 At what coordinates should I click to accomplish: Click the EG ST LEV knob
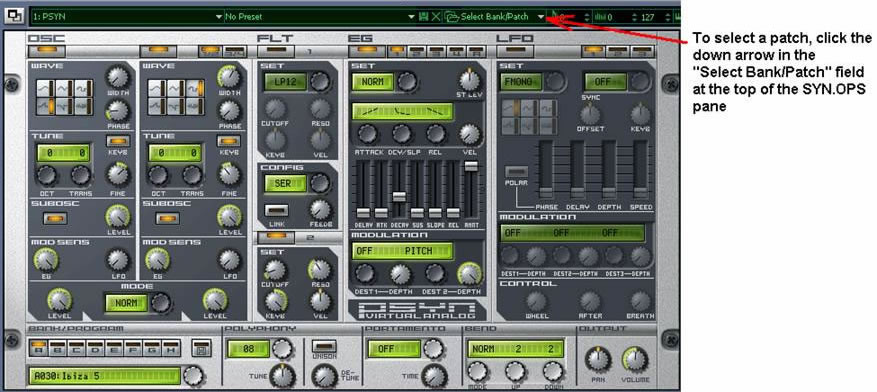469,80
